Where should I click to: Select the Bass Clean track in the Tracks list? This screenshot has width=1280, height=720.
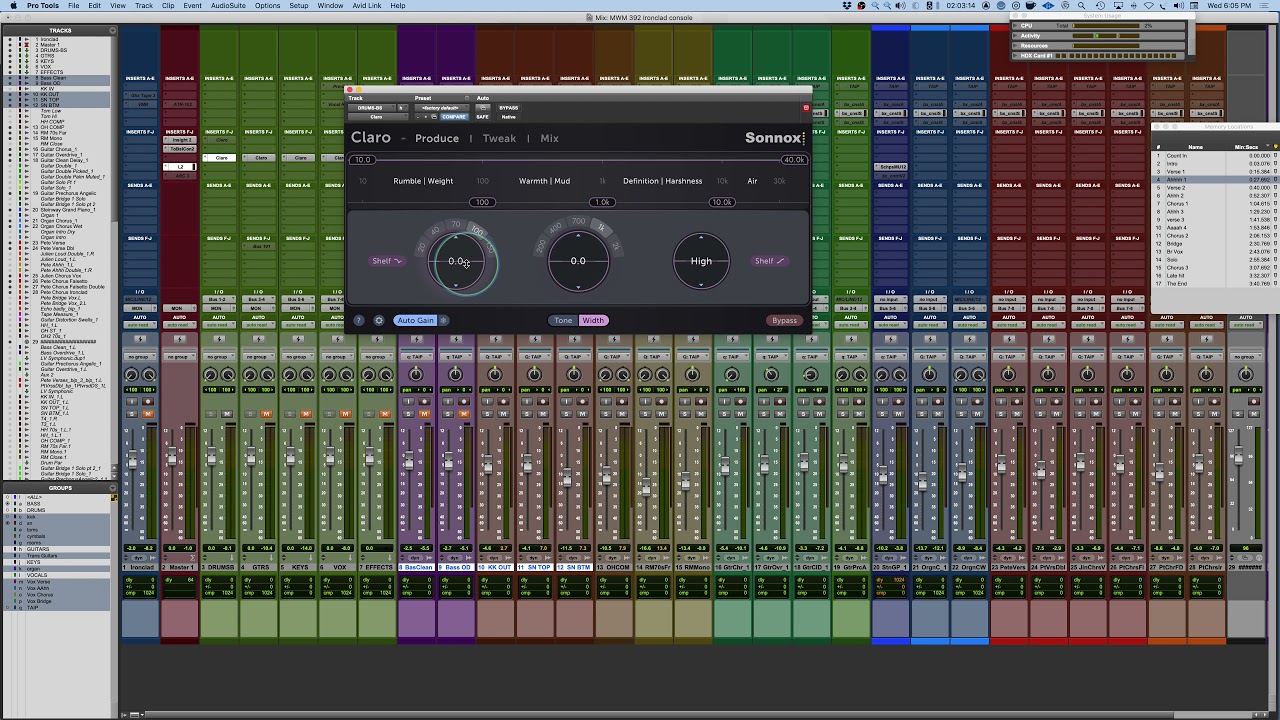pyautogui.click(x=55, y=79)
